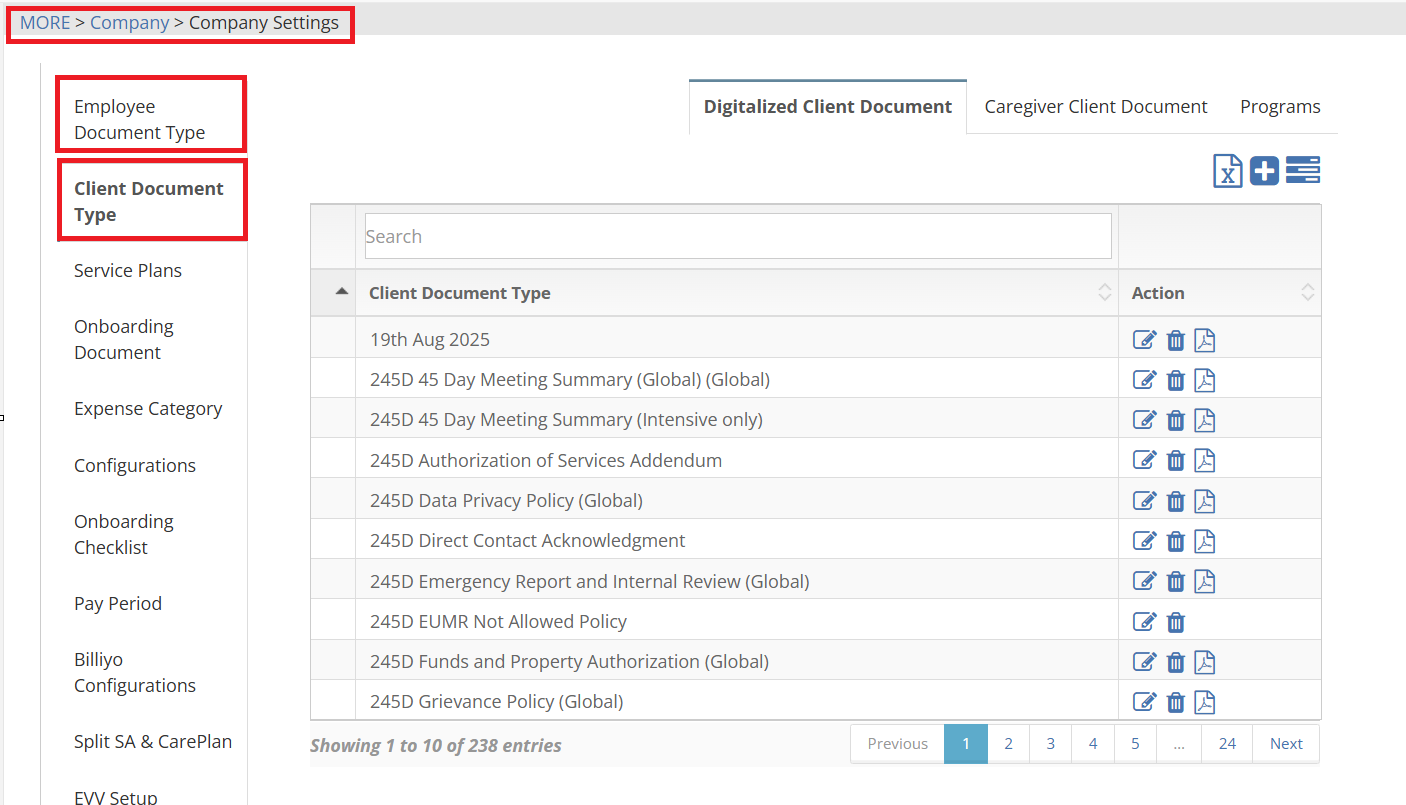This screenshot has height=805, width=1406.
Task: Go to page 2 of entries
Action: click(1008, 744)
